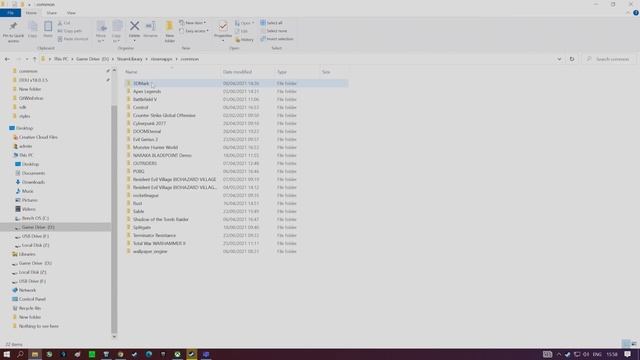
Task: Click the Invert selection button
Action: click(276, 39)
